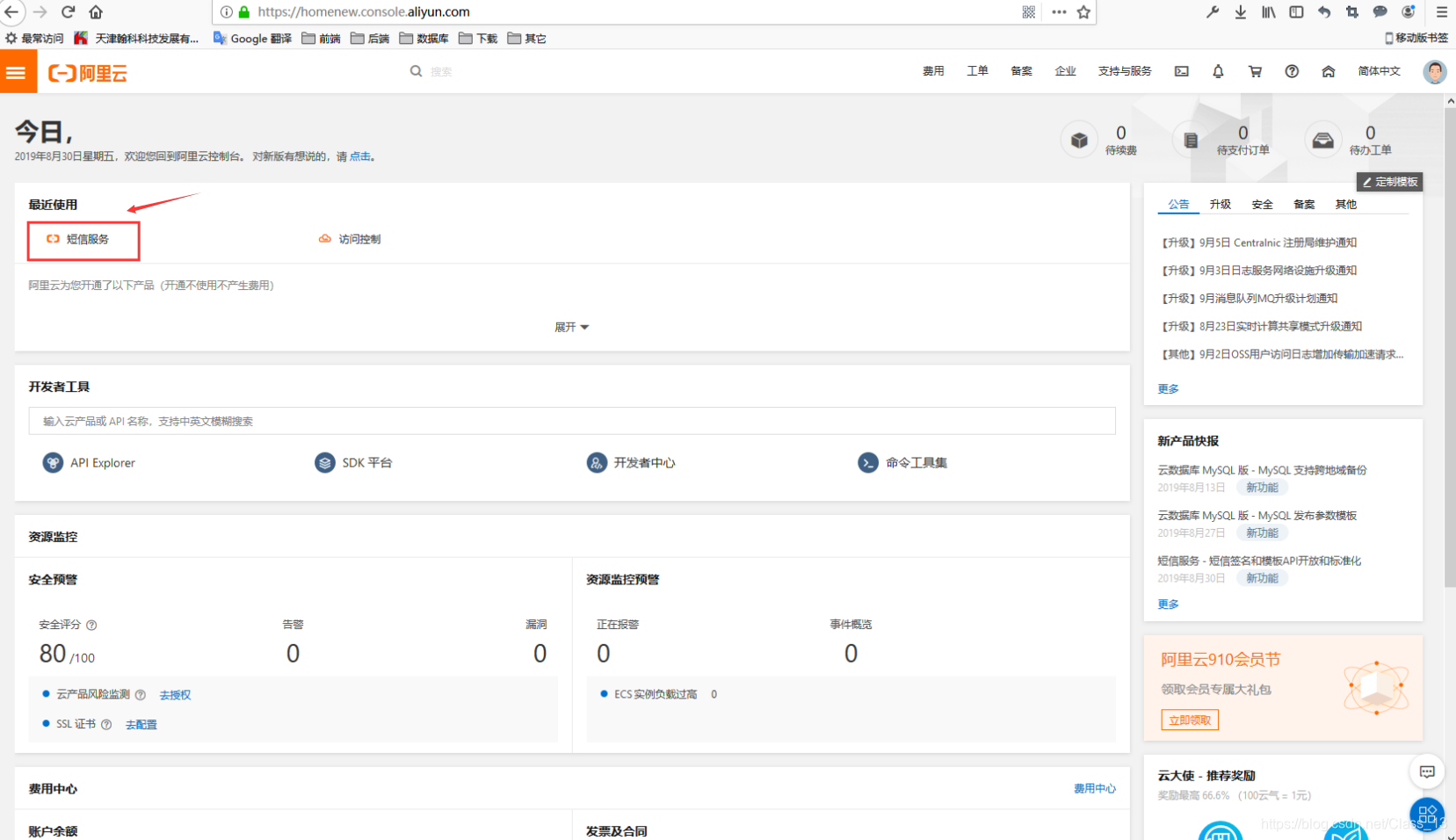This screenshot has height=840, width=1456.
Task: Switch to the 公告 tab
Action: (1178, 204)
